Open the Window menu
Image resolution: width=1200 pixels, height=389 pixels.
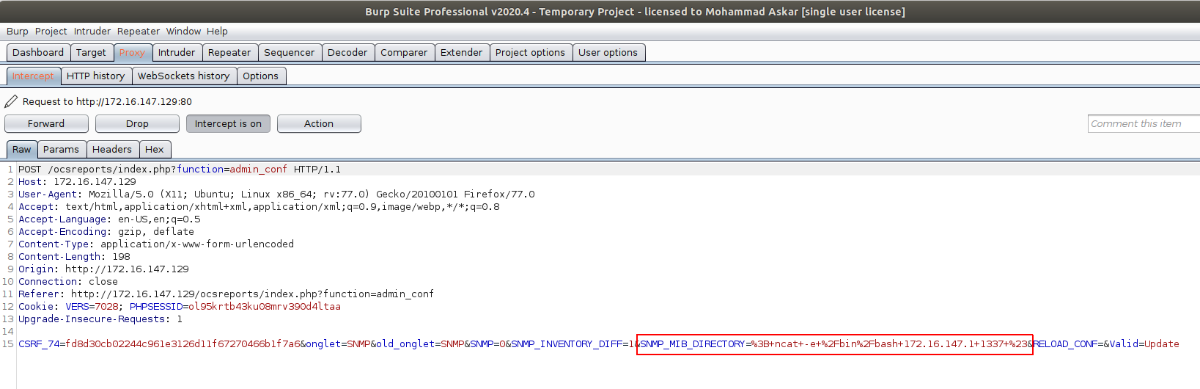click(183, 31)
